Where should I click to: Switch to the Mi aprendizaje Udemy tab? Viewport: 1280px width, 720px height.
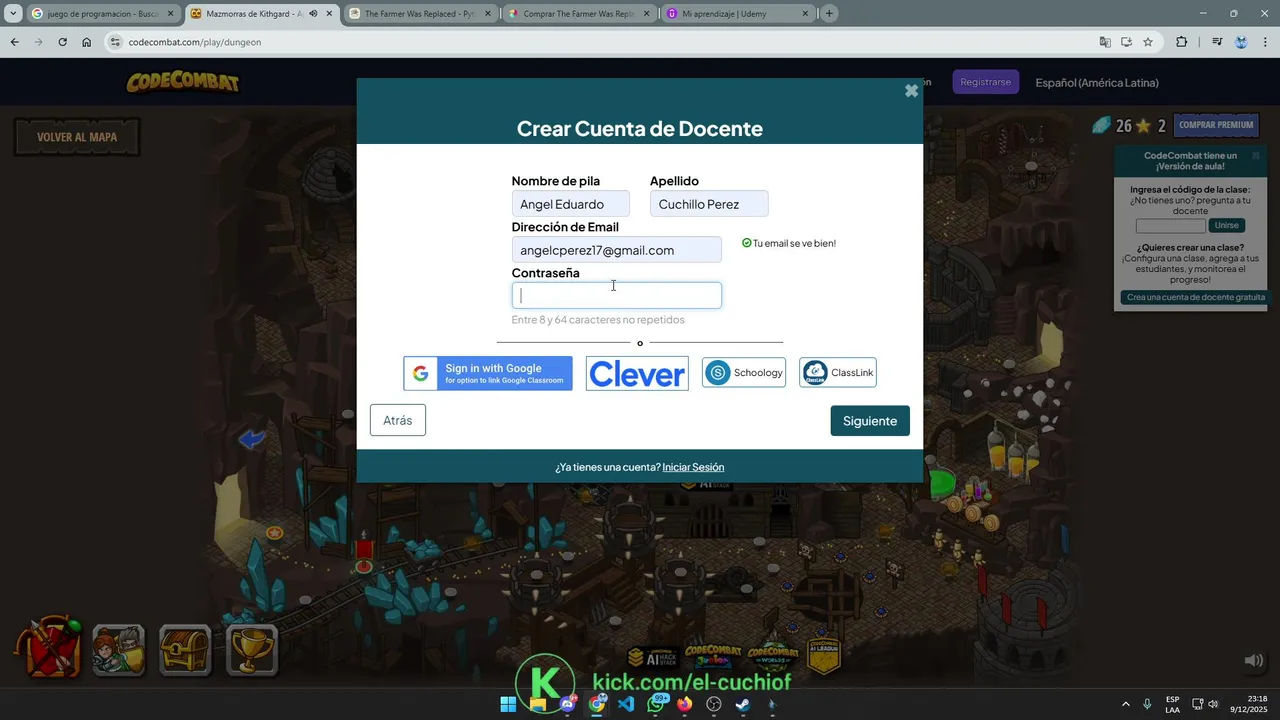coord(738,14)
